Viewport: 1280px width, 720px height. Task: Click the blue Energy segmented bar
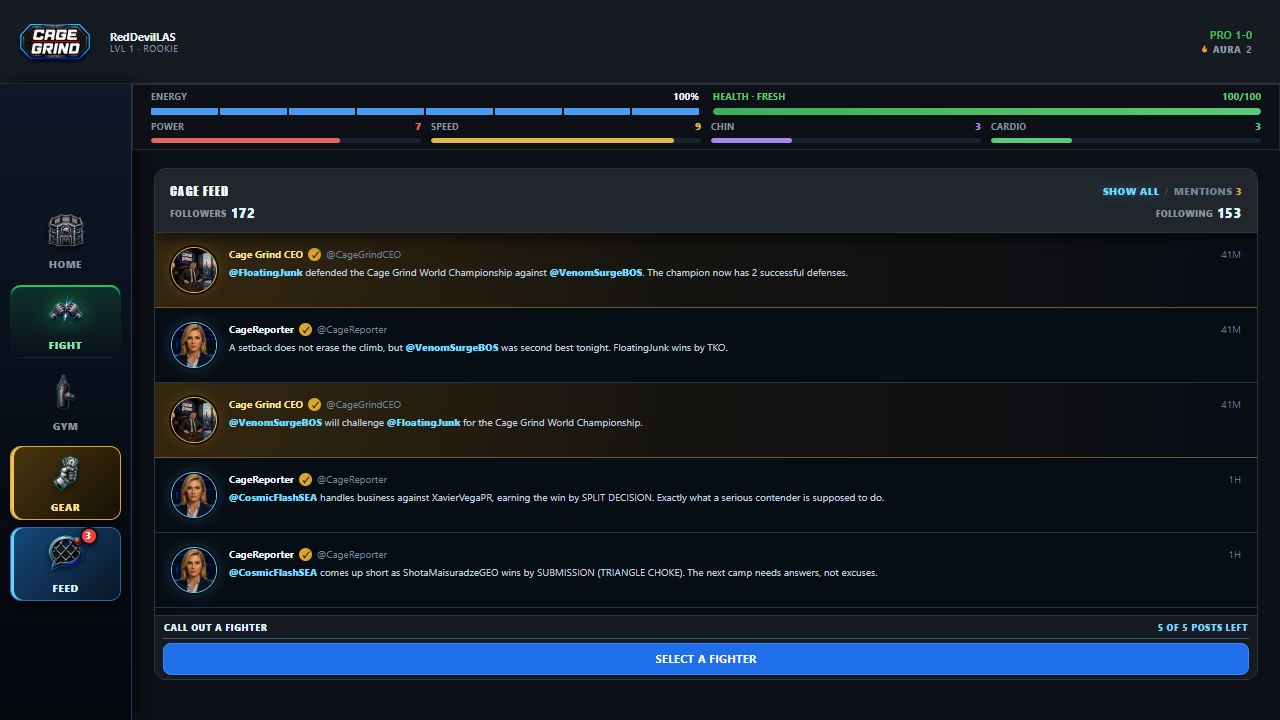425,111
